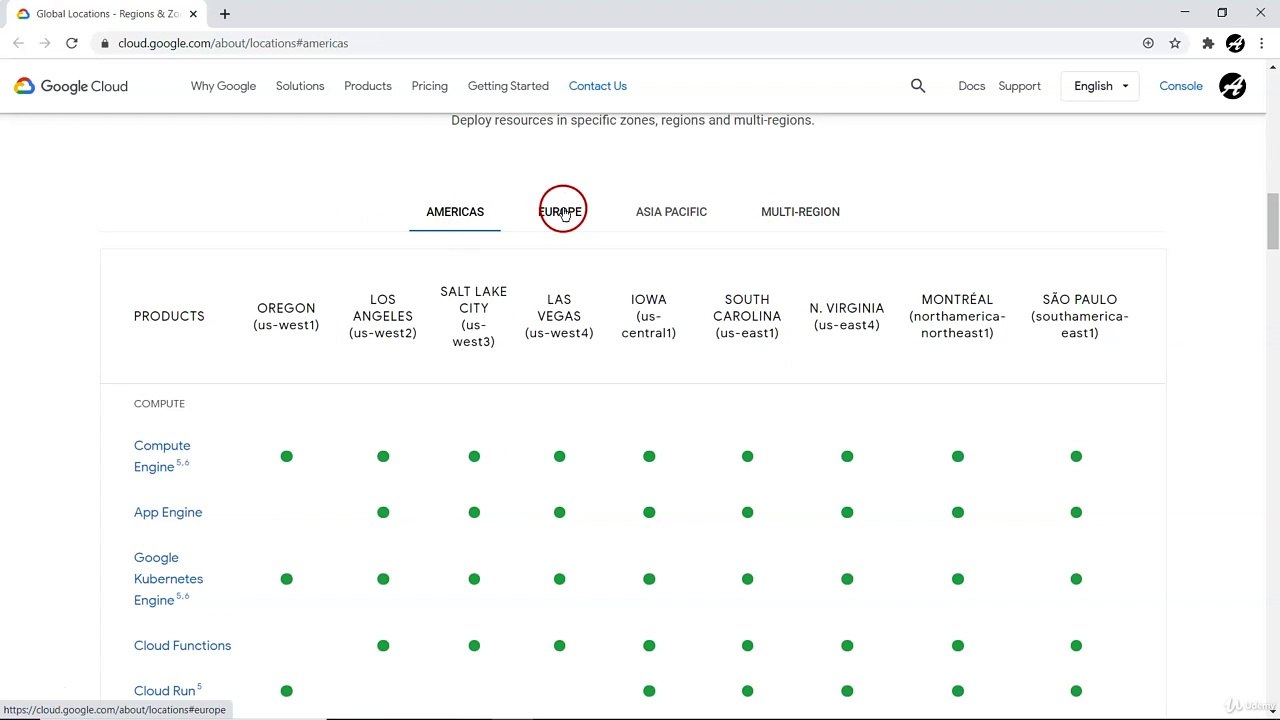The height and width of the screenshot is (720, 1280).
Task: Open the browser extensions puzzle icon
Action: 1208,43
